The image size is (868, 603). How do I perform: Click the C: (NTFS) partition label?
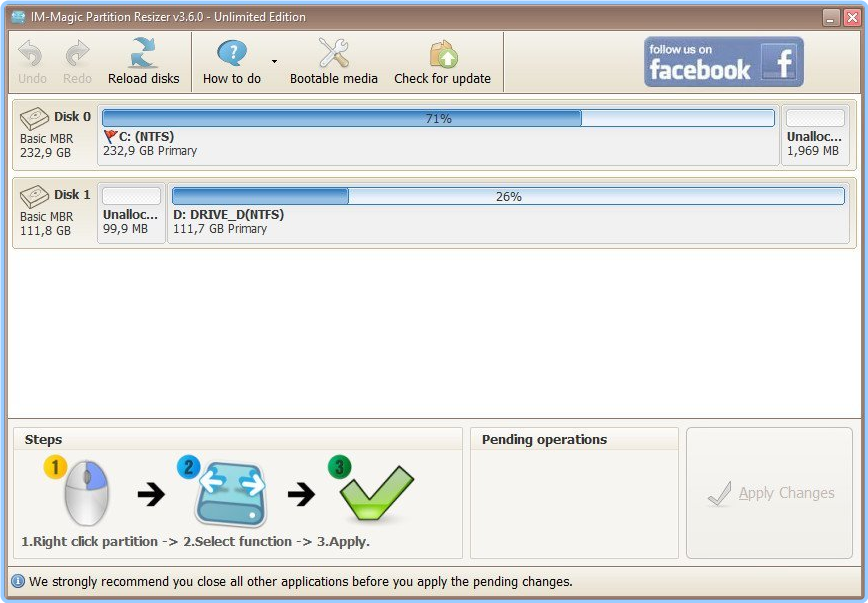pos(146,136)
